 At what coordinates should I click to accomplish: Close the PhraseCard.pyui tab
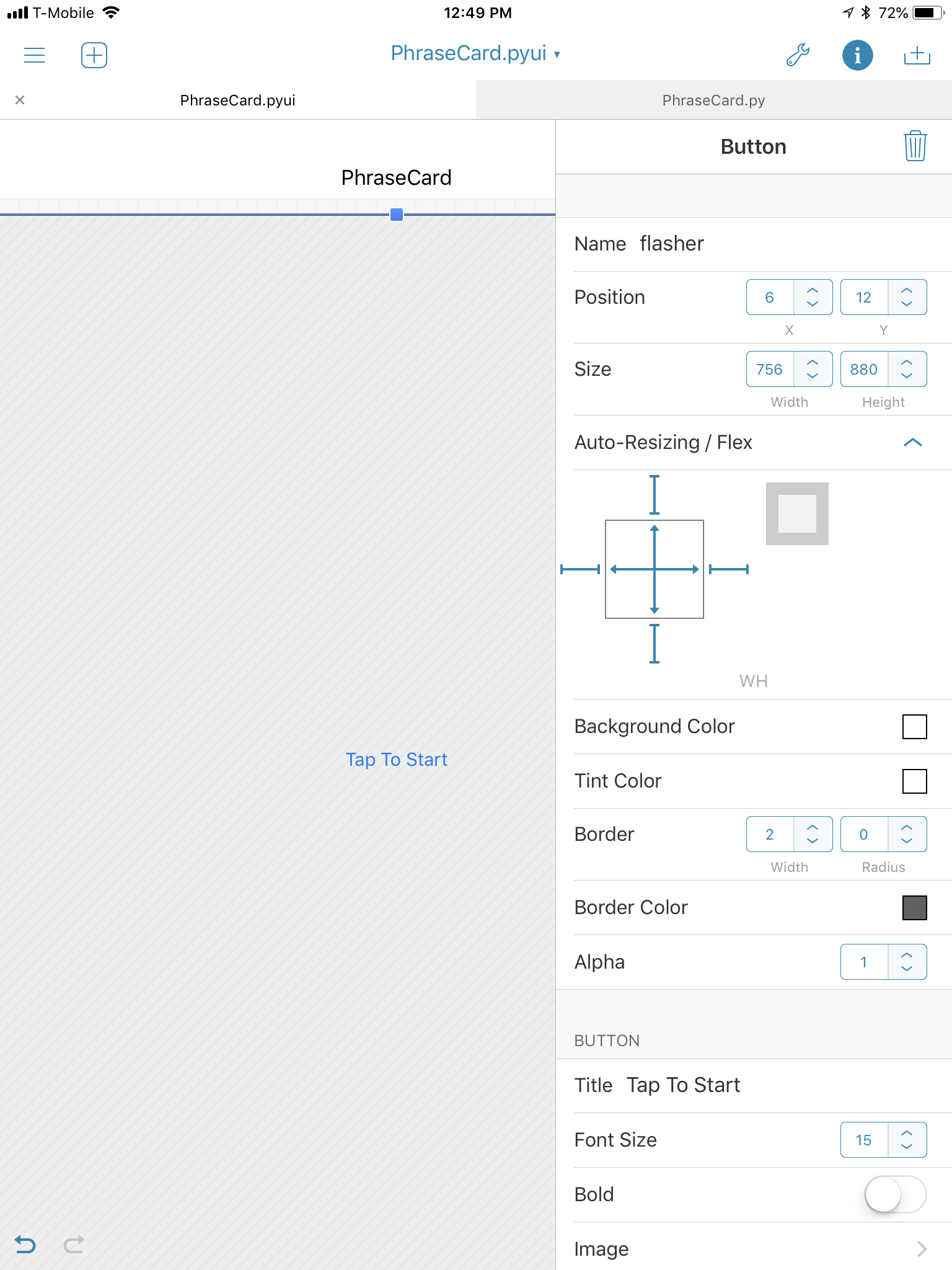20,100
